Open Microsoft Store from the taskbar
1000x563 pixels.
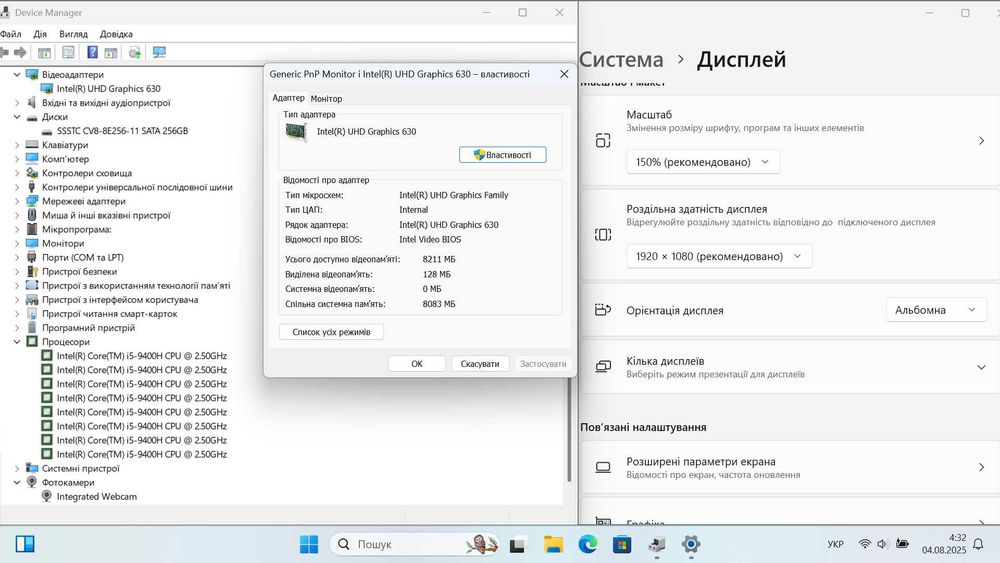point(622,544)
